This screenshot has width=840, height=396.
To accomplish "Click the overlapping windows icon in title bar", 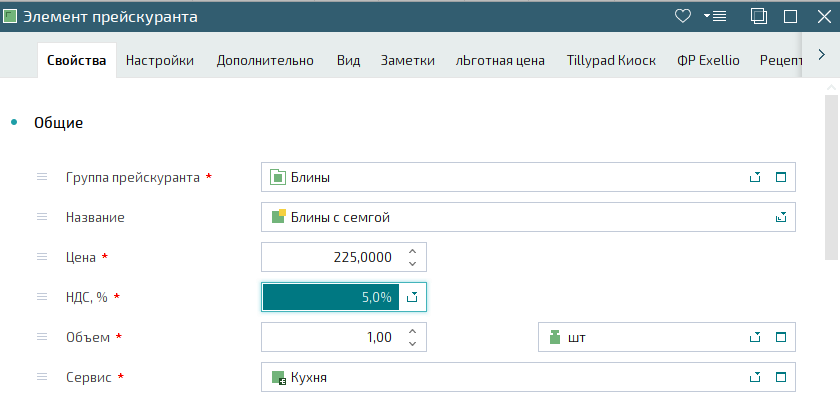I will 759,17.
